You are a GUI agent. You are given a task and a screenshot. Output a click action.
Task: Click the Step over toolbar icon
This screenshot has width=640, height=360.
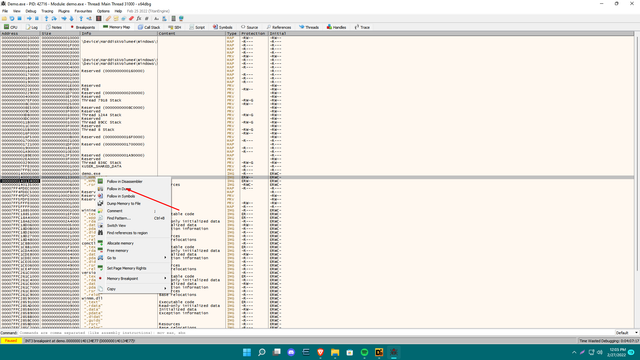tap(54, 18)
